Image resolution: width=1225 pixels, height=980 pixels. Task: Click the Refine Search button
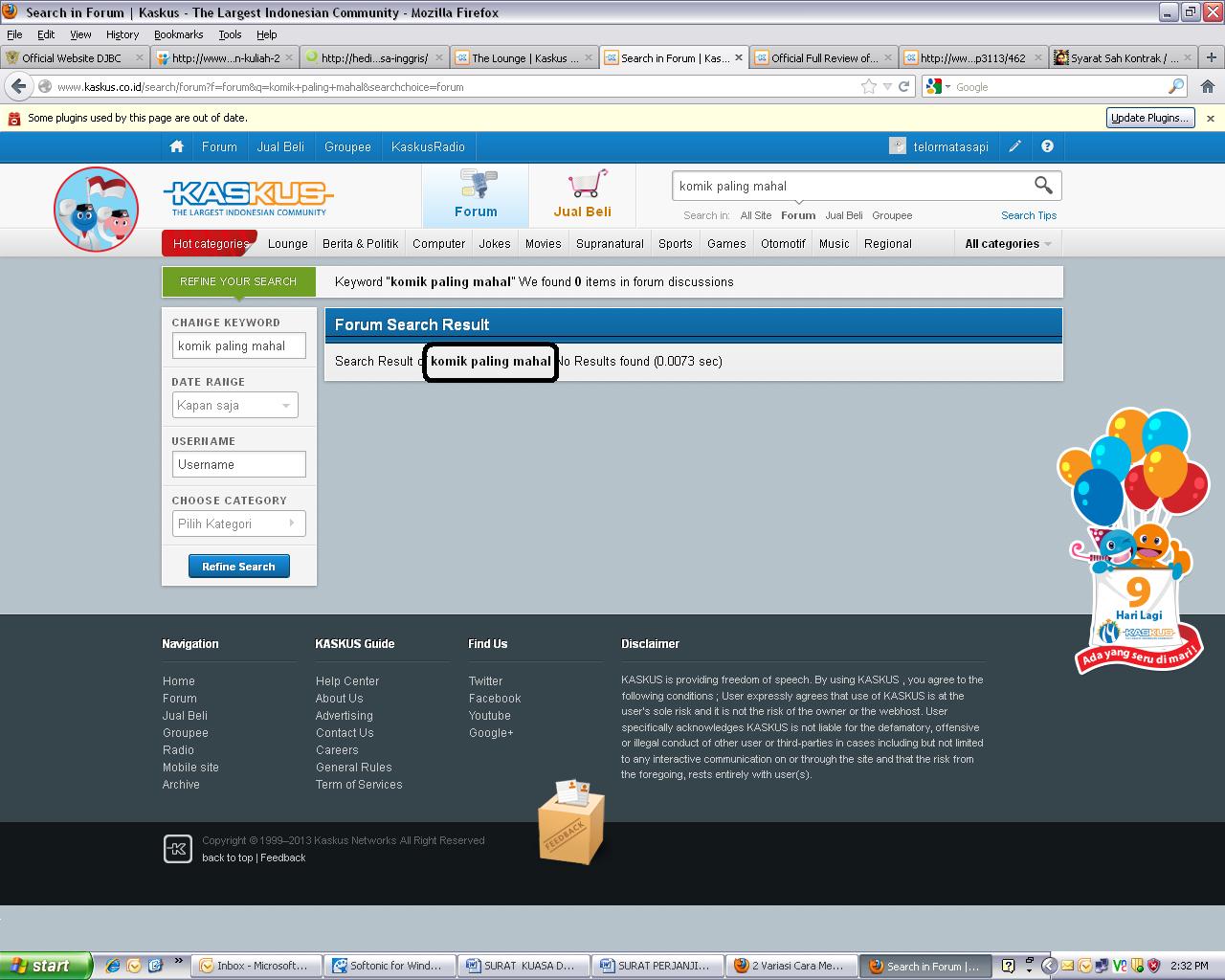click(238, 567)
